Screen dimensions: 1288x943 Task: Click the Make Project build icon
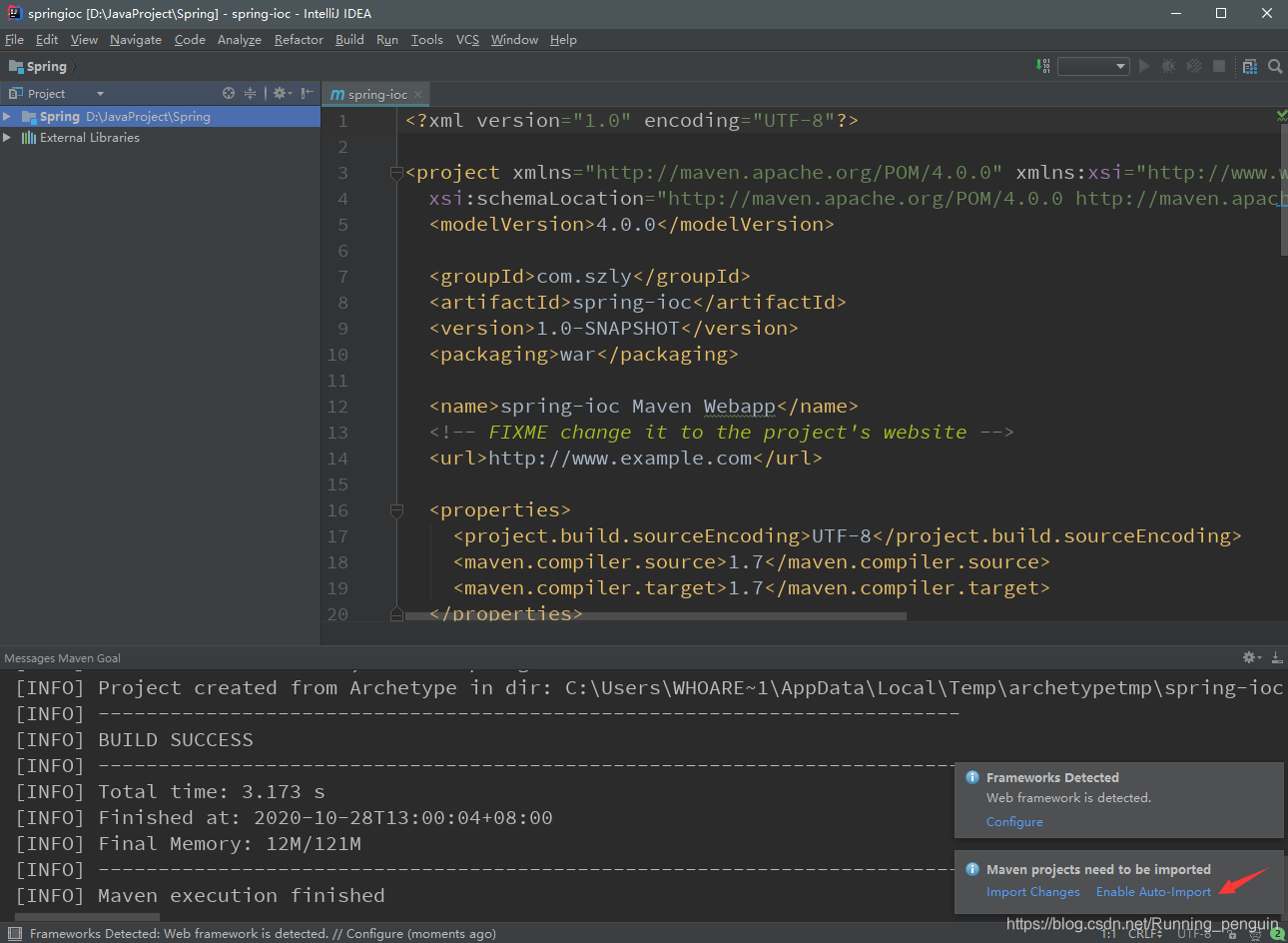(x=1044, y=66)
